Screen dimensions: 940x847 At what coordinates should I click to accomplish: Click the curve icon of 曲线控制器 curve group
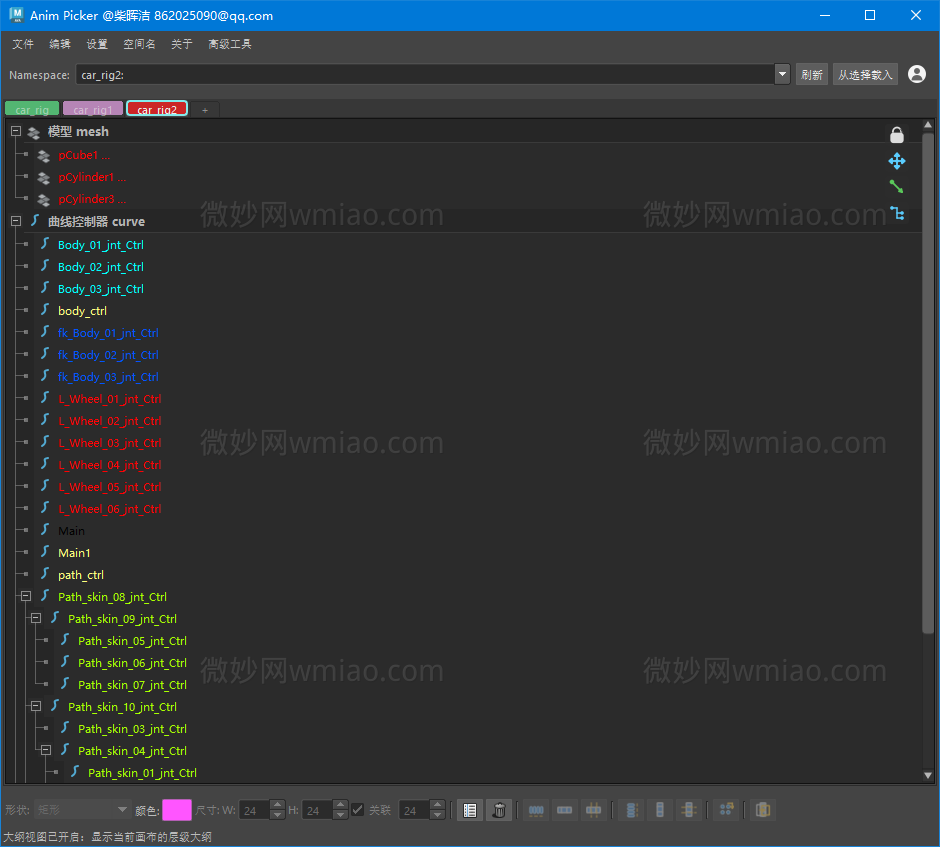click(35, 221)
